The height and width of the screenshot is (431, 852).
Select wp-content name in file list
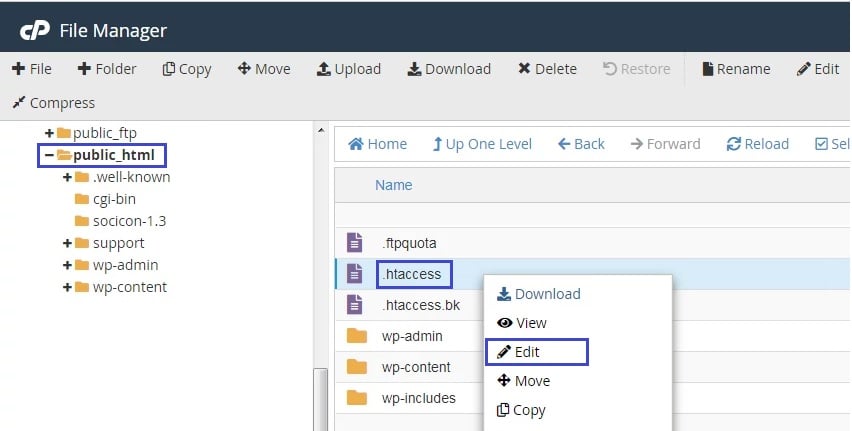pos(416,367)
